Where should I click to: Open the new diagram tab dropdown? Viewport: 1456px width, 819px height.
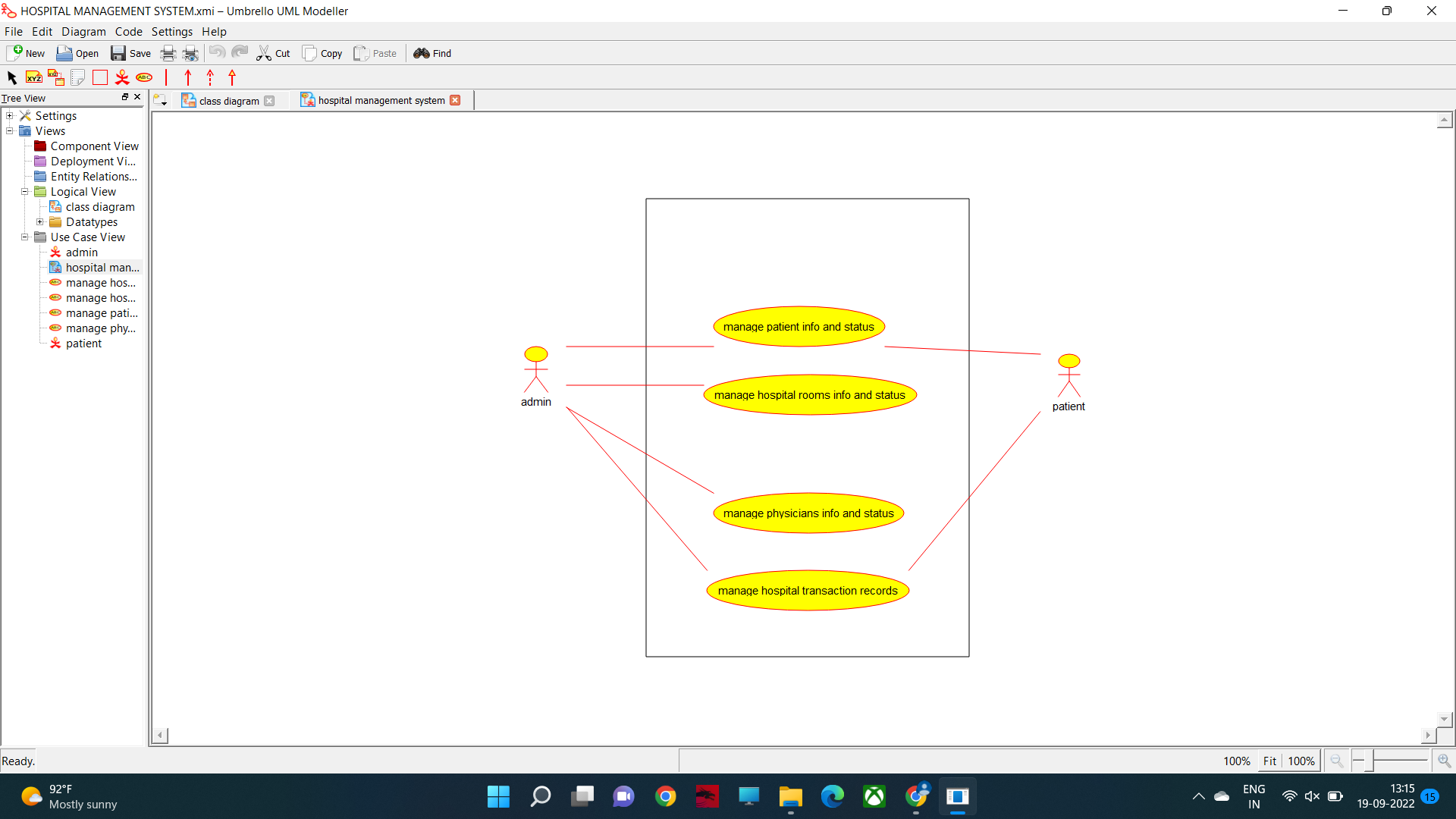pos(160,101)
